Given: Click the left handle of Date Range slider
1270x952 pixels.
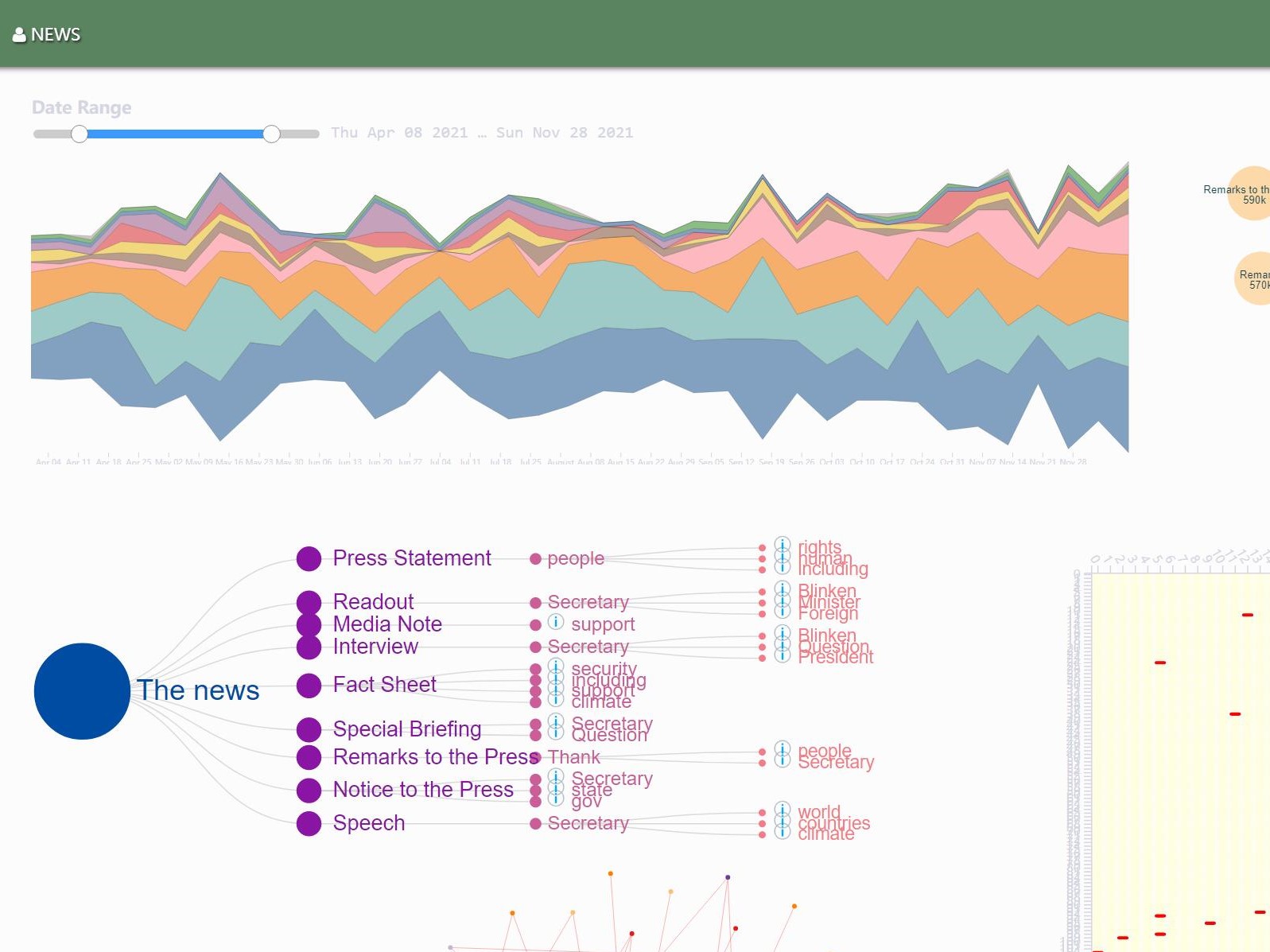Looking at the screenshot, I should click(x=80, y=134).
